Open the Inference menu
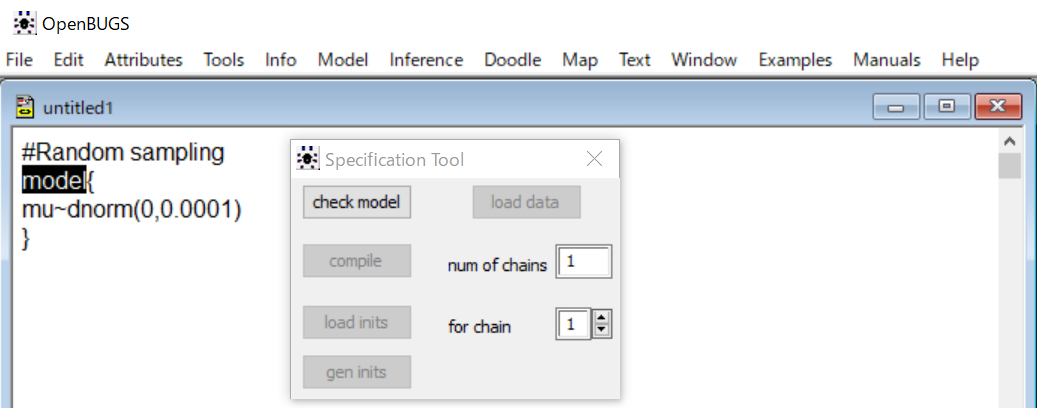The width and height of the screenshot is (1037, 408). [426, 60]
